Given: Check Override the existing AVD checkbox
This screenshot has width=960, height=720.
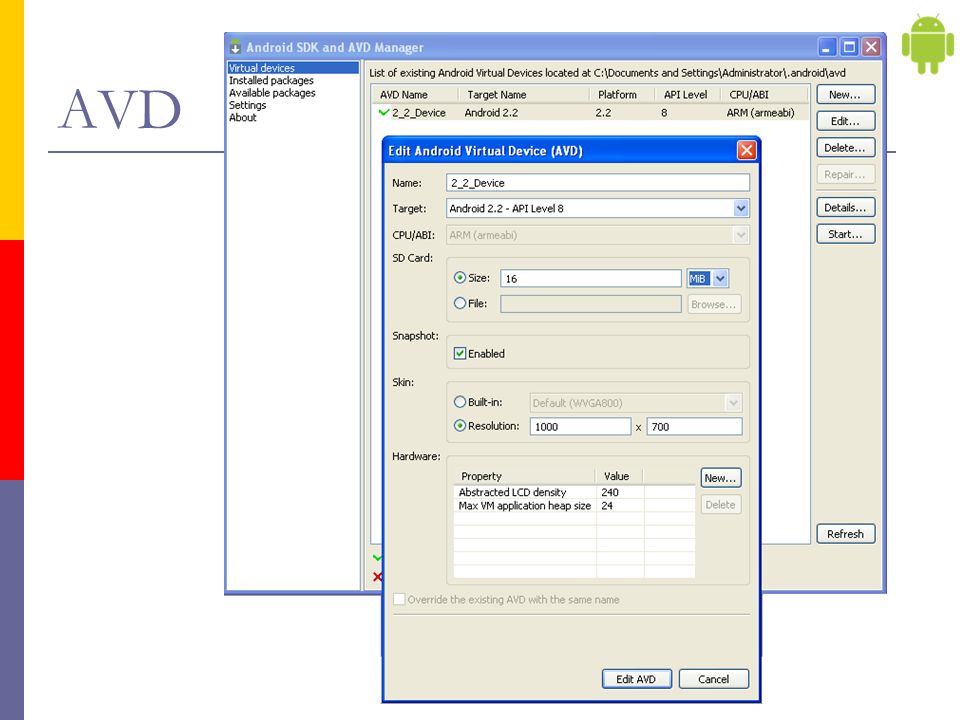Looking at the screenshot, I should (x=399, y=599).
